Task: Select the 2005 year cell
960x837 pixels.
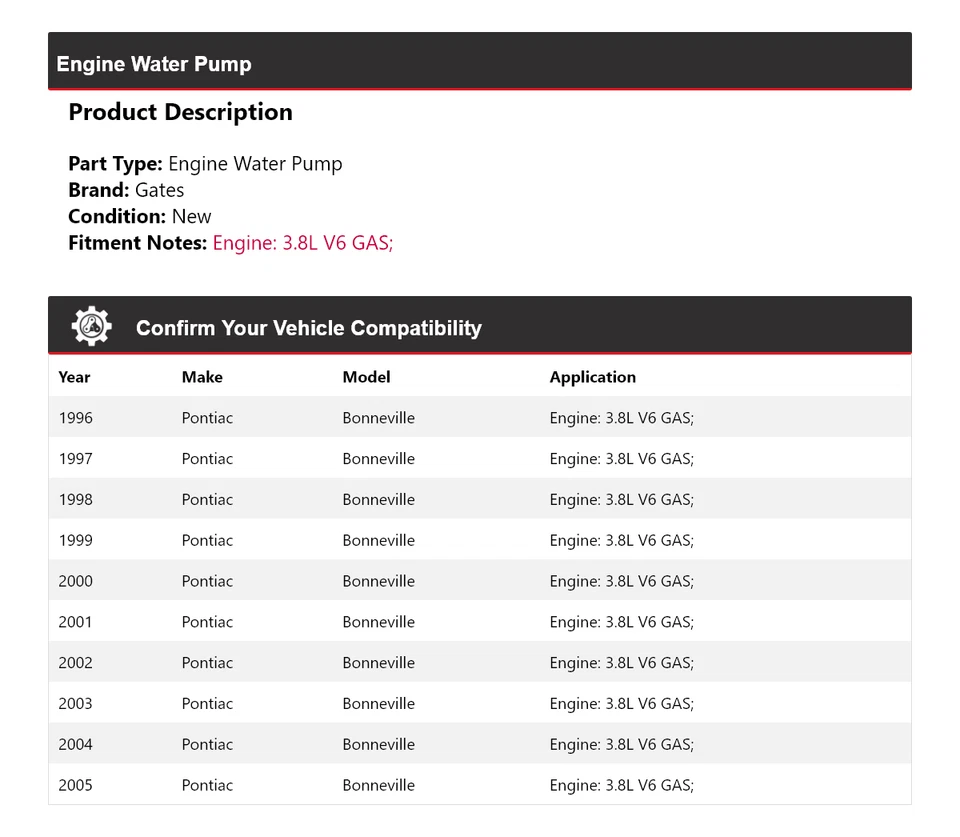Action: click(76, 785)
